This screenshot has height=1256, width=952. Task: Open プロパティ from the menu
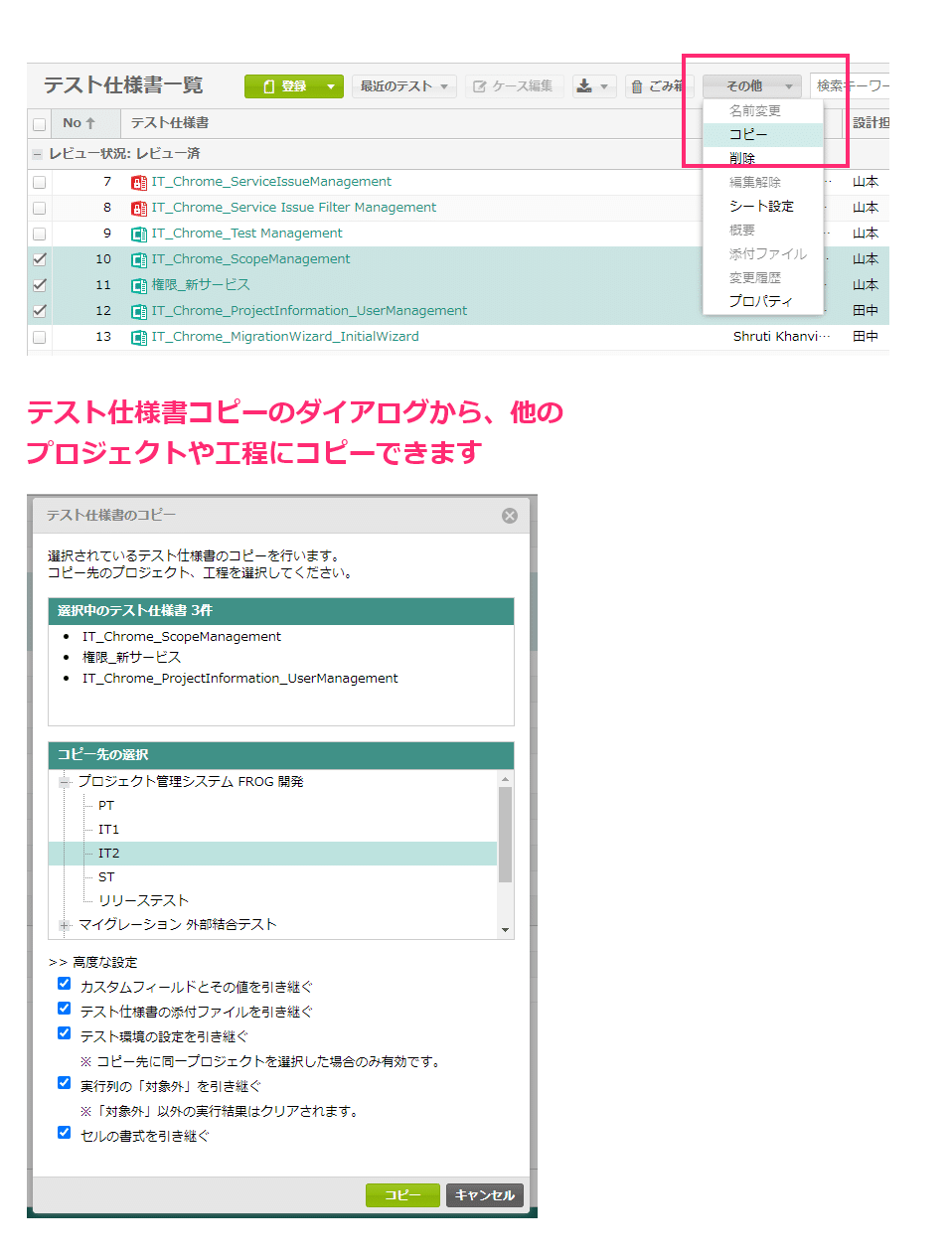coord(763,301)
